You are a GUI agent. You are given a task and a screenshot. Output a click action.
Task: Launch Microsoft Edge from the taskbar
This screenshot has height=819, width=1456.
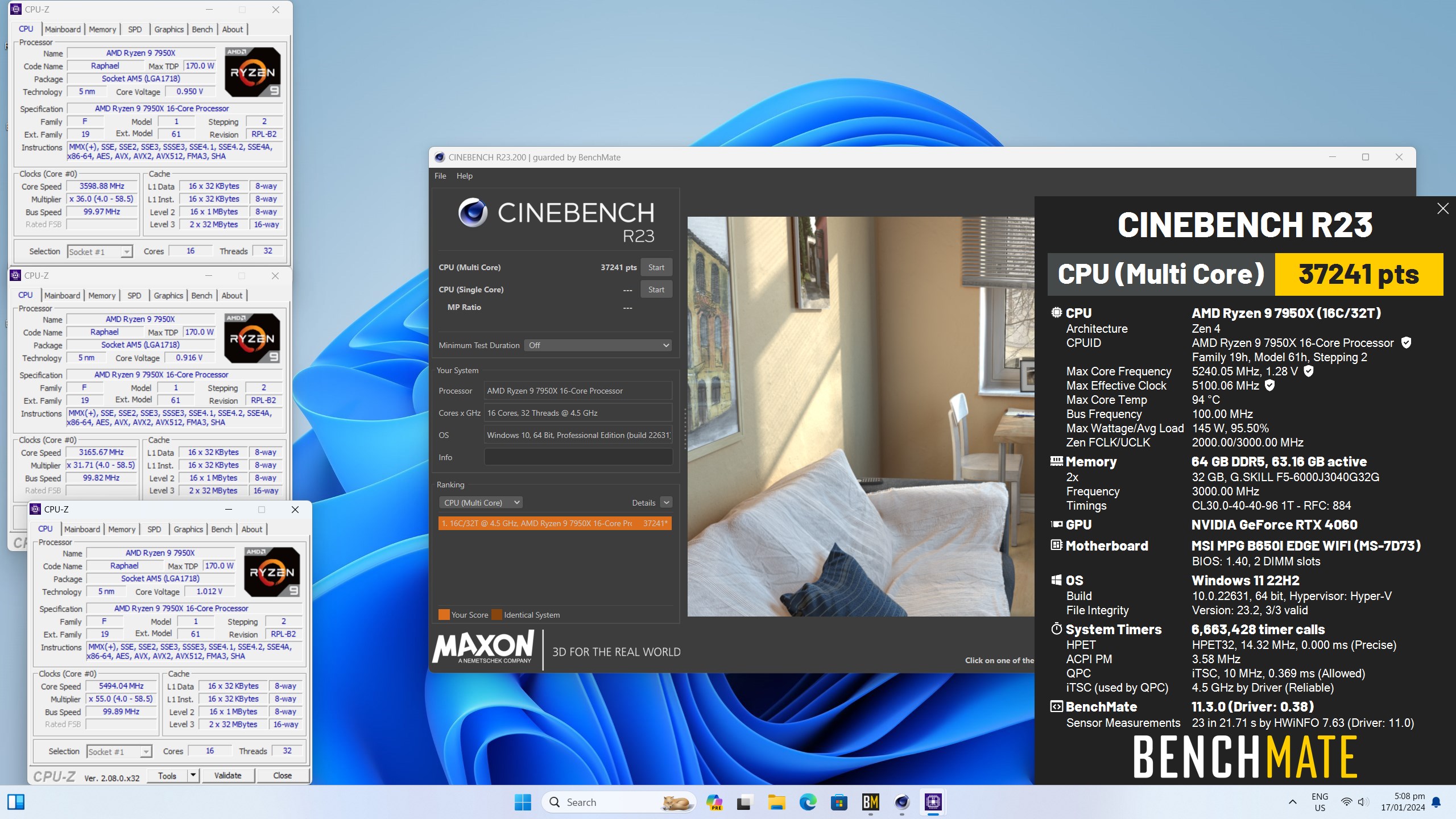click(x=808, y=802)
